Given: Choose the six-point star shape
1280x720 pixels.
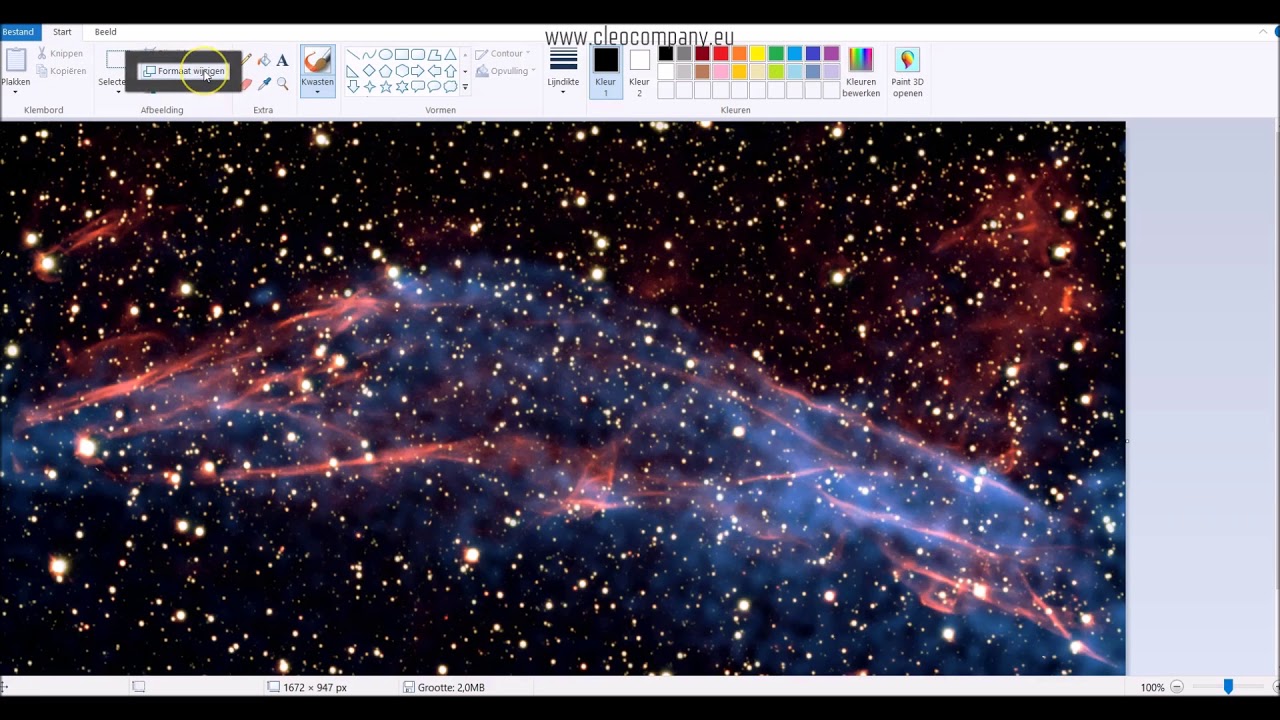Looking at the screenshot, I should [x=402, y=87].
